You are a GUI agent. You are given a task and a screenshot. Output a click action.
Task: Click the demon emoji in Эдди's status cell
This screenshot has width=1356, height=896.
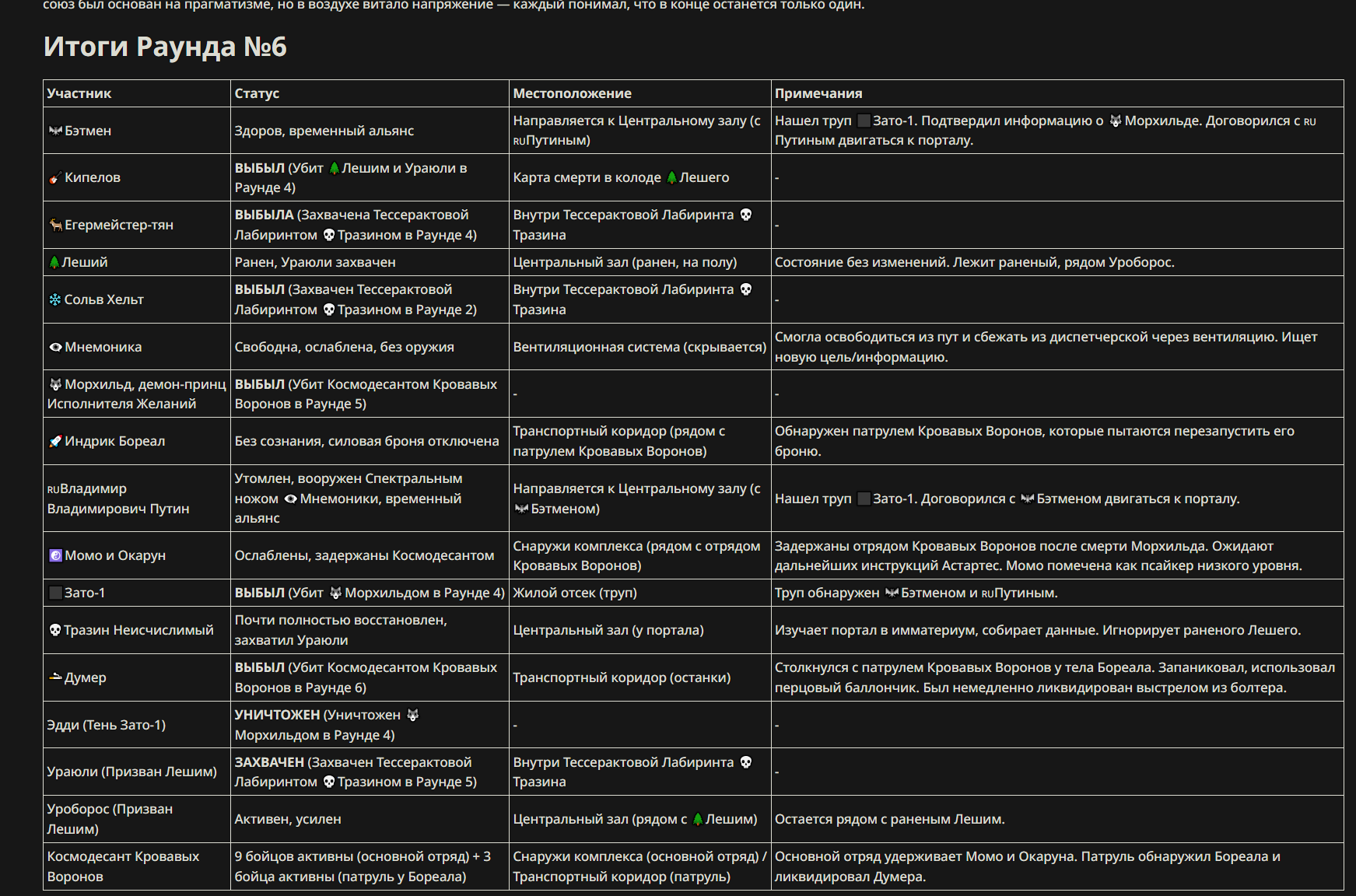(412, 715)
